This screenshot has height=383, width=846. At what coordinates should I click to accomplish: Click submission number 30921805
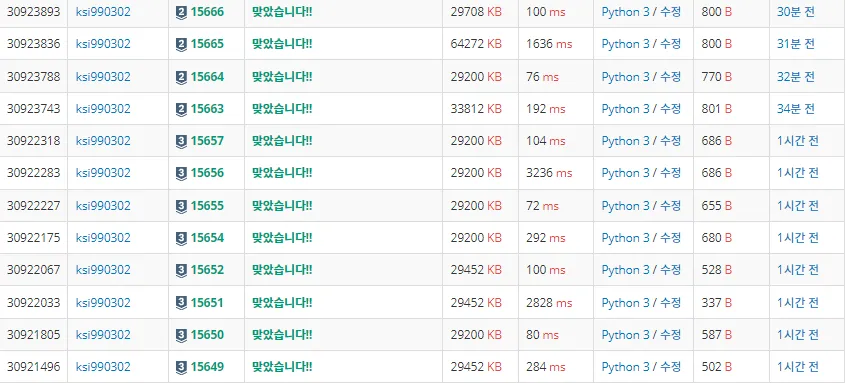33,335
